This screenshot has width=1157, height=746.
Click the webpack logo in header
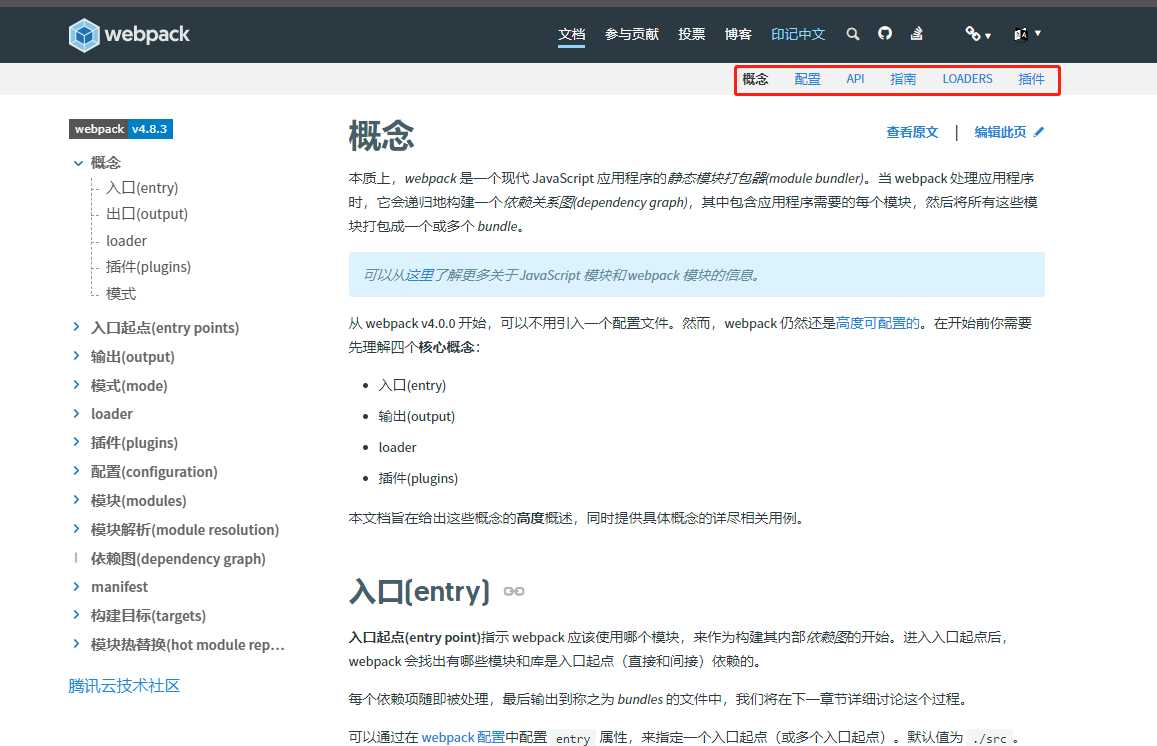pyautogui.click(x=129, y=34)
